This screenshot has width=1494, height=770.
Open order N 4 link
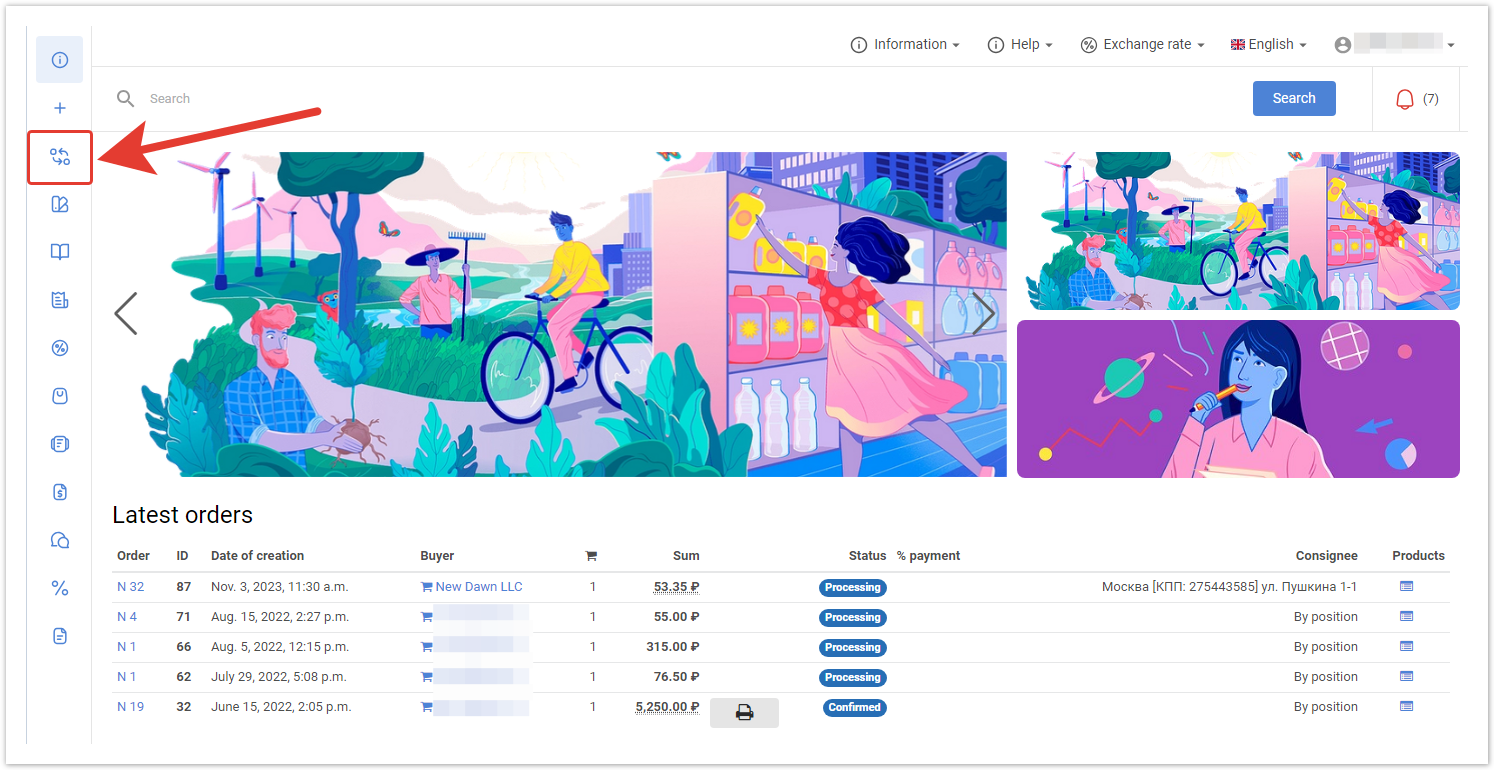[127, 617]
